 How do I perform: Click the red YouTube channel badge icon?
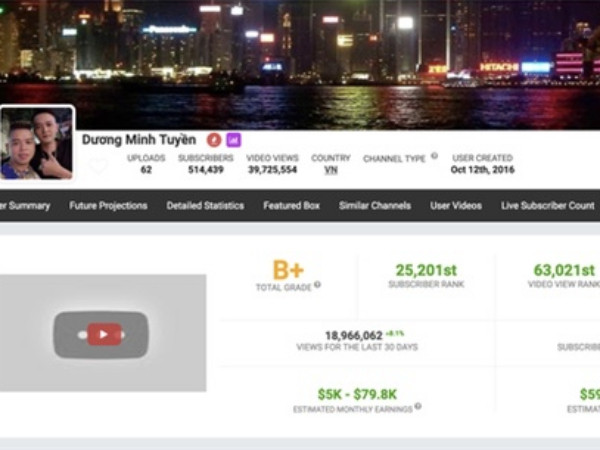point(214,140)
